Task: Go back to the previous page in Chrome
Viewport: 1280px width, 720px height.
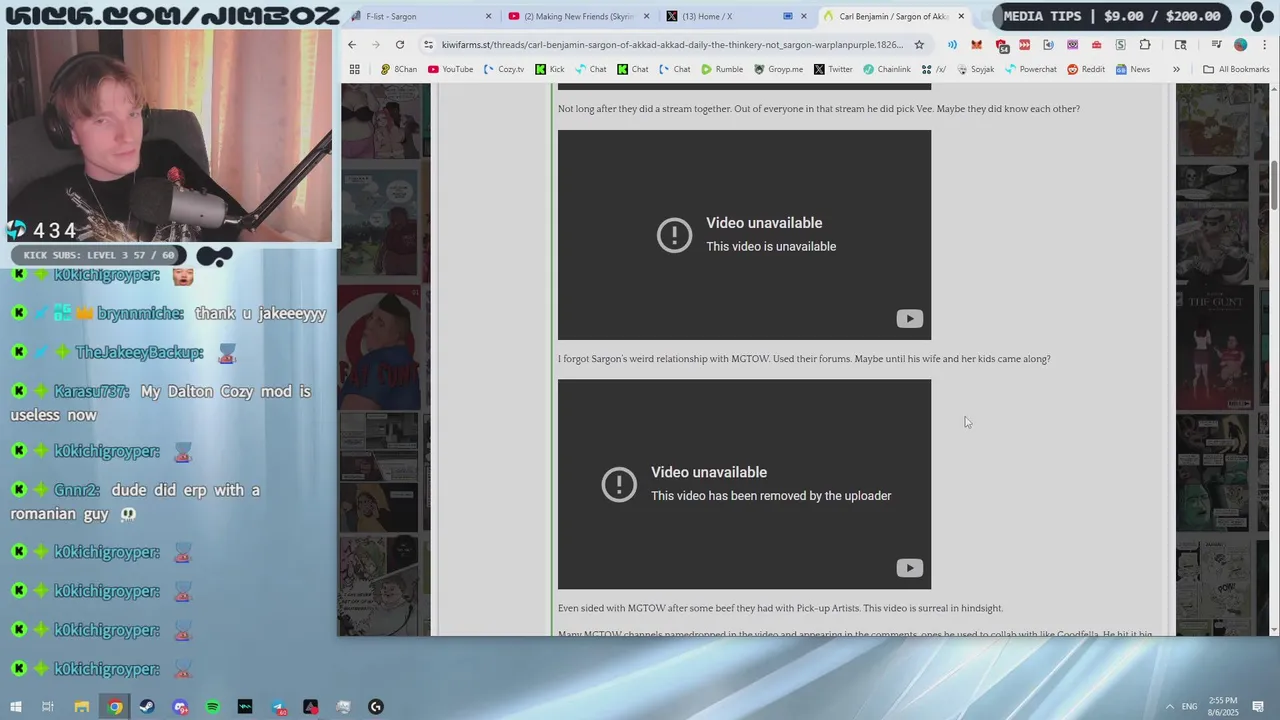Action: [352, 44]
